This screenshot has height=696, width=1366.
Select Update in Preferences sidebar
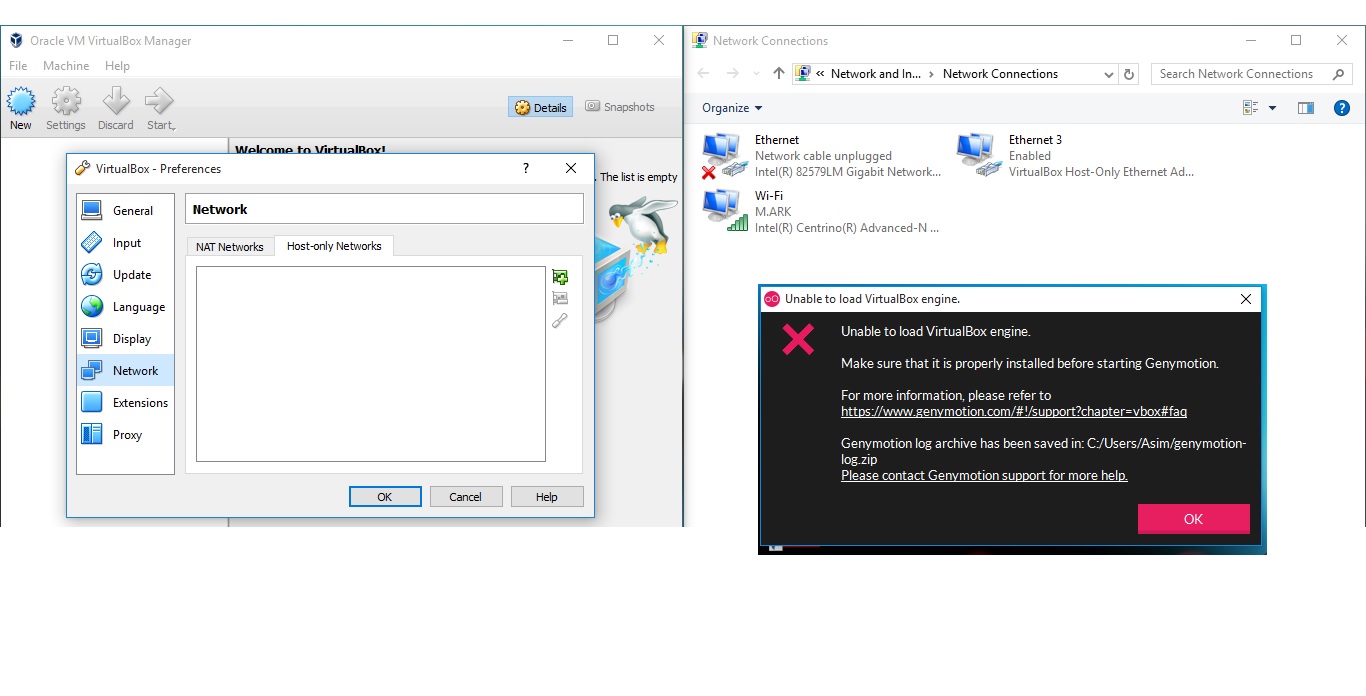tap(125, 274)
